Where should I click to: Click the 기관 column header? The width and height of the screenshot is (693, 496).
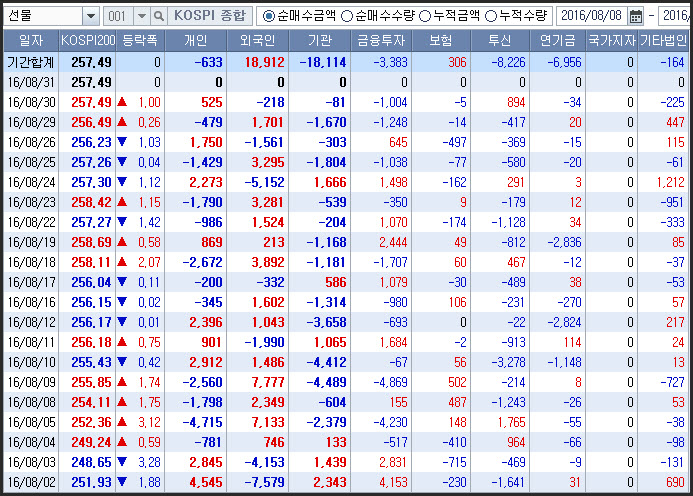click(320, 41)
